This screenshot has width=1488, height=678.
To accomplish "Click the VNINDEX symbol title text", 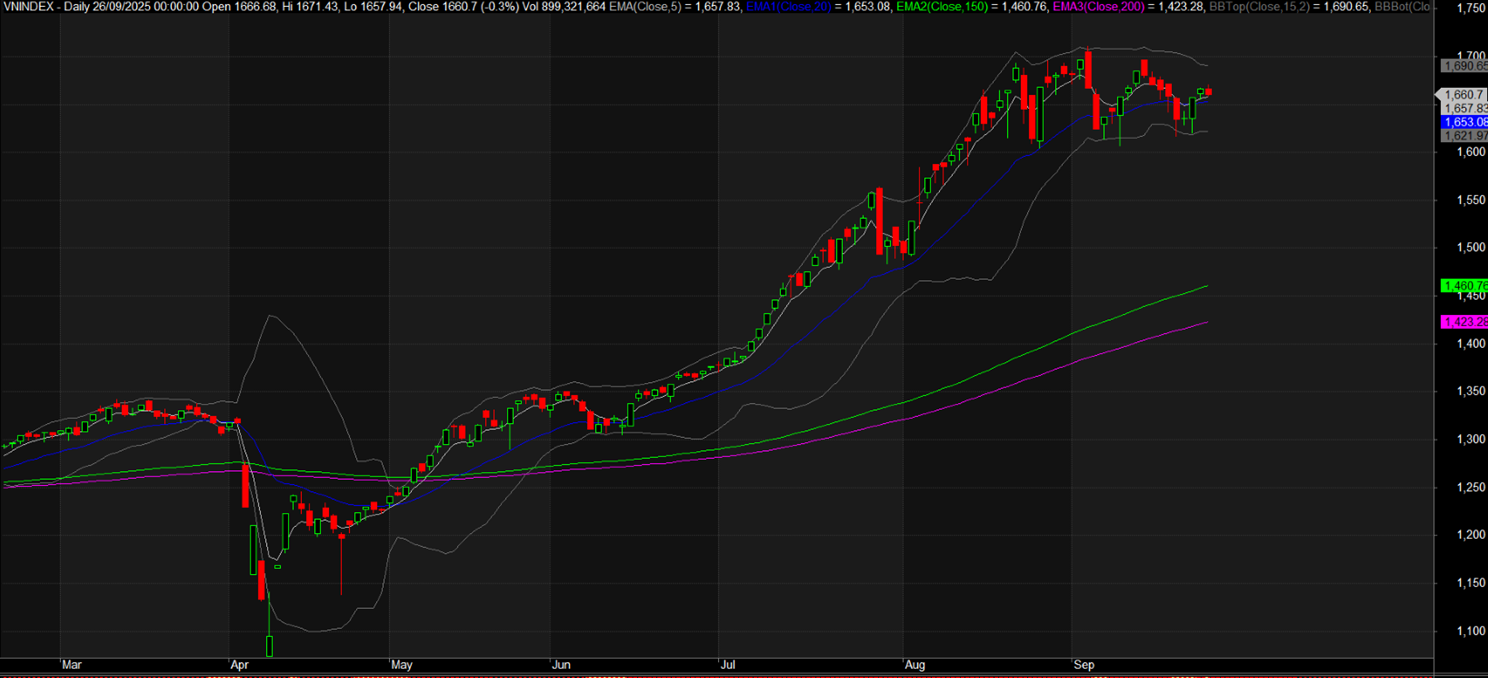I will tap(27, 7).
